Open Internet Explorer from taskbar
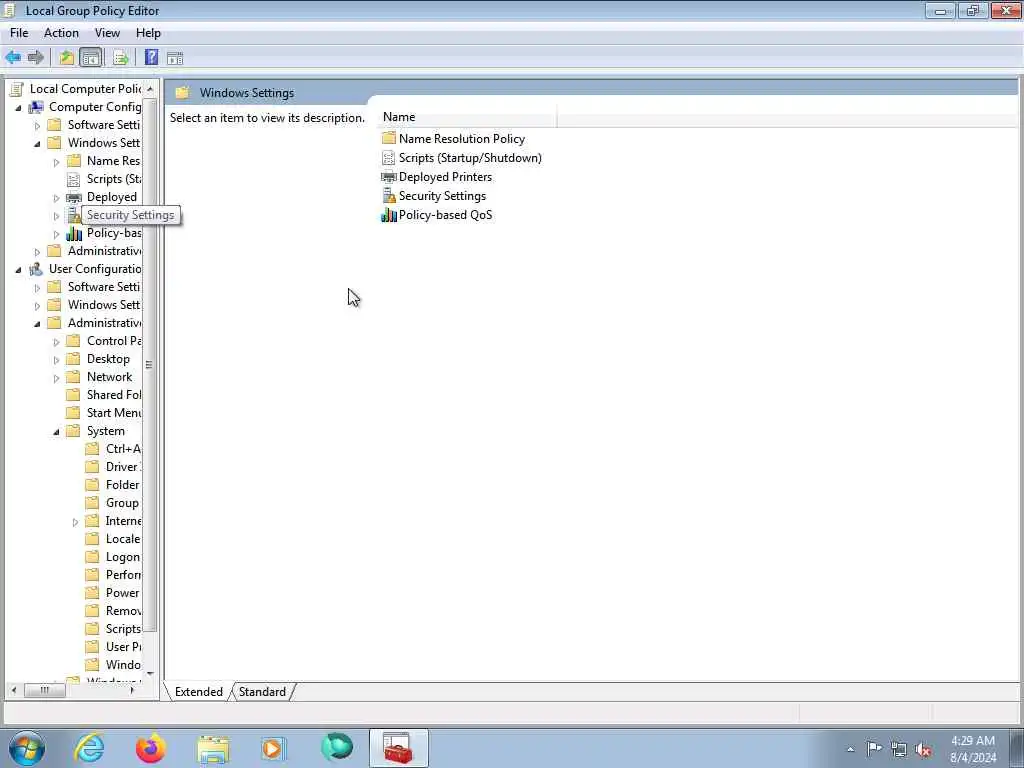This screenshot has width=1024, height=768. pyautogui.click(x=89, y=748)
